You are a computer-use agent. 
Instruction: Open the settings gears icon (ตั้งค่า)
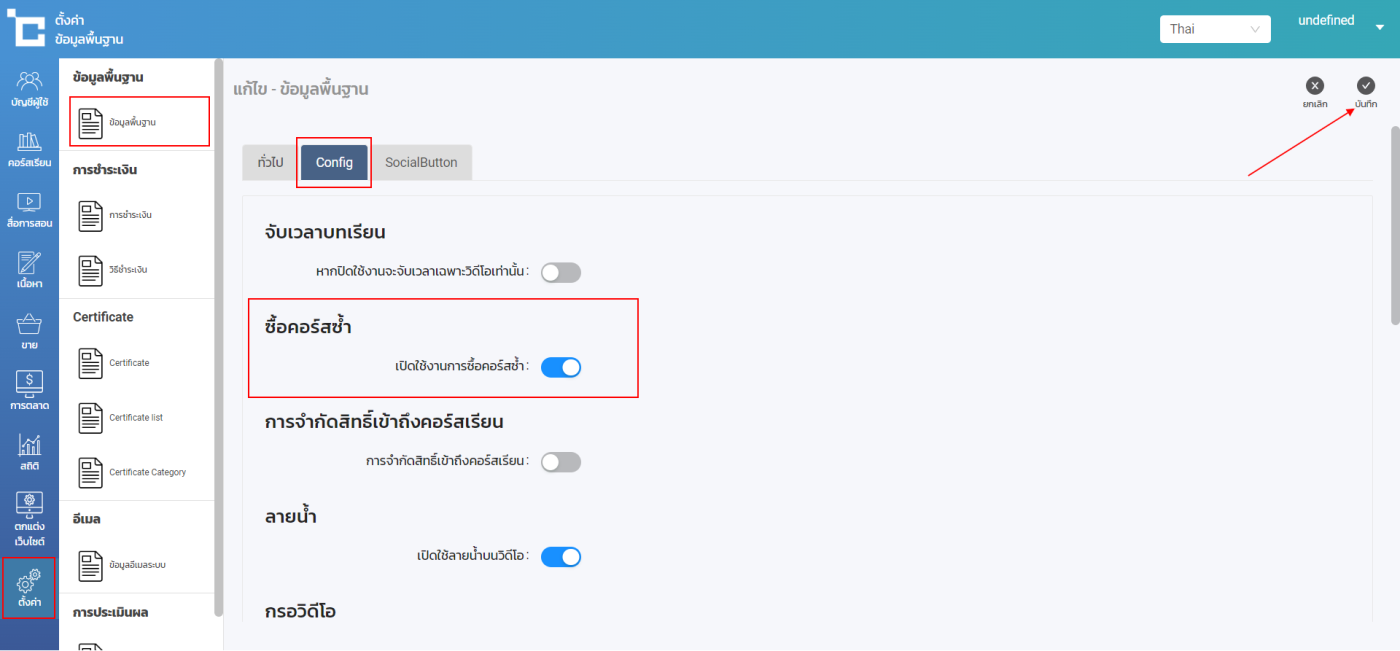(29, 588)
